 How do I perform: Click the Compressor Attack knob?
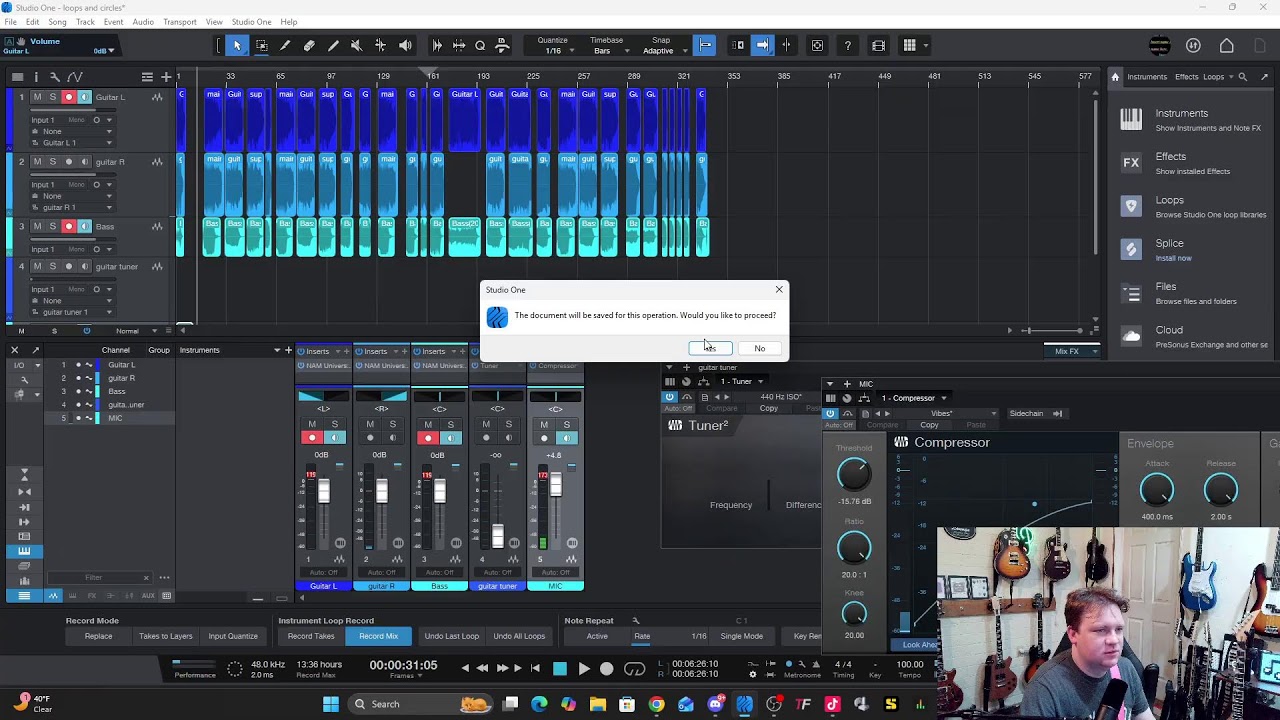click(1157, 489)
